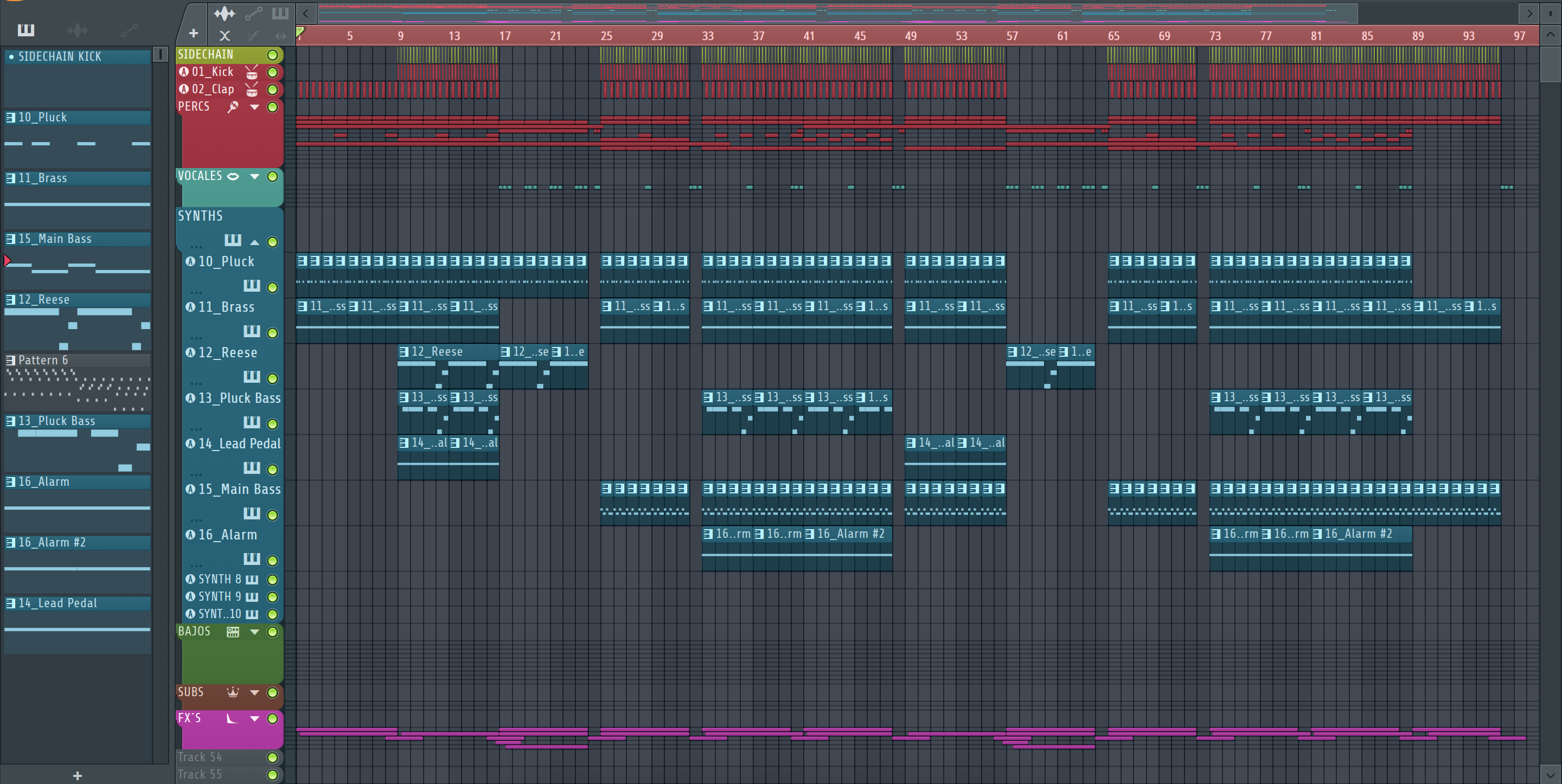Expand the PERCS group arrow
The height and width of the screenshot is (784, 1562).
[x=255, y=107]
